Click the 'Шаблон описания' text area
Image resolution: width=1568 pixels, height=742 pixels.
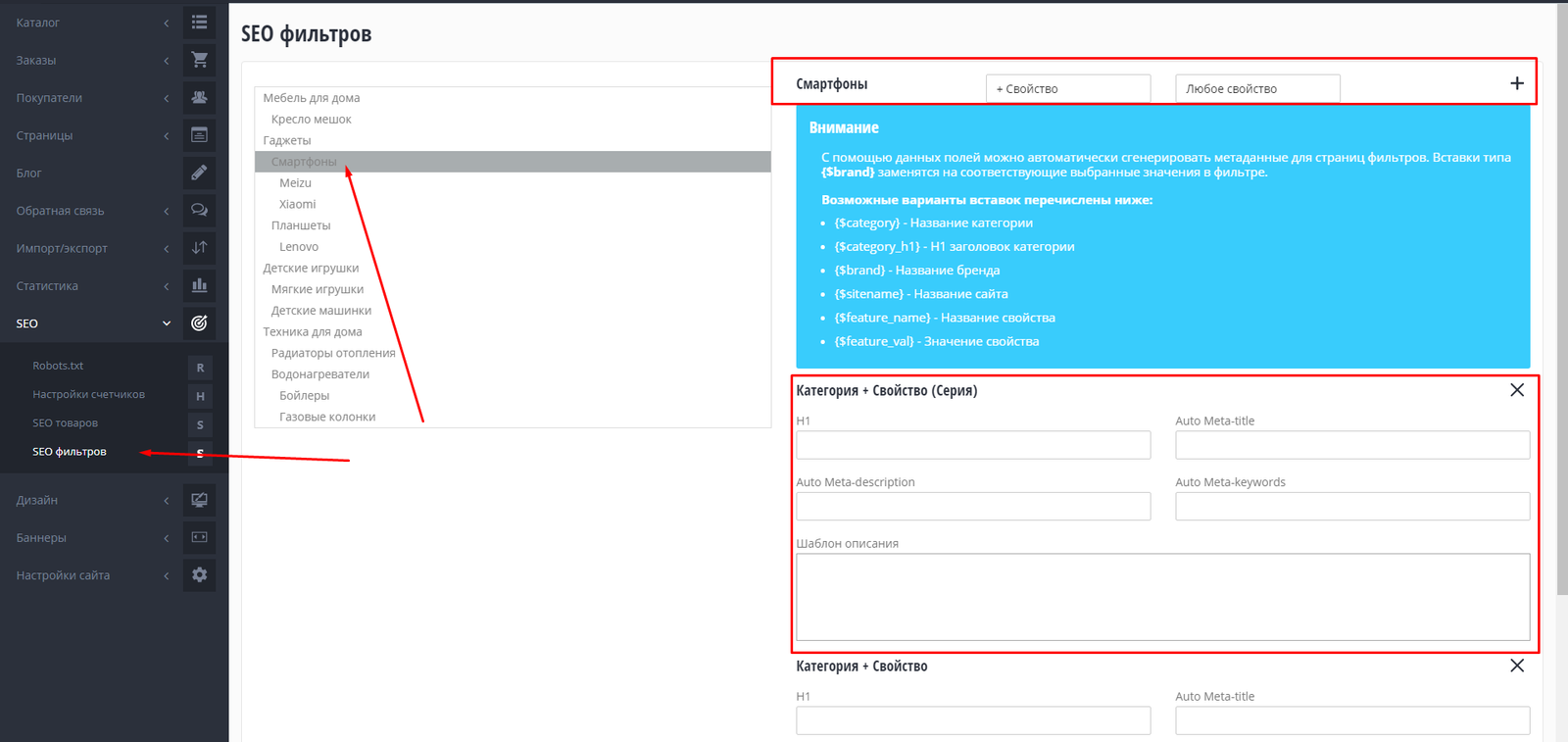(x=1162, y=596)
